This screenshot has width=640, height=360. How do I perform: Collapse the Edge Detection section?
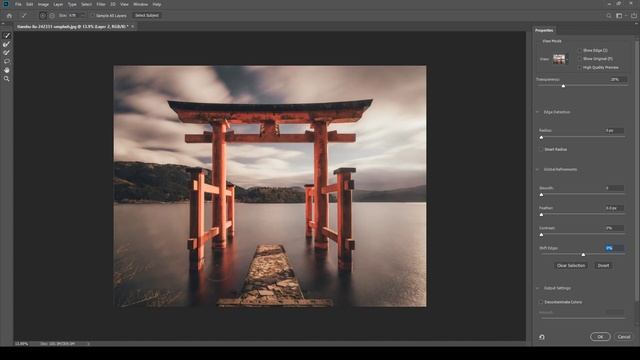(538, 112)
